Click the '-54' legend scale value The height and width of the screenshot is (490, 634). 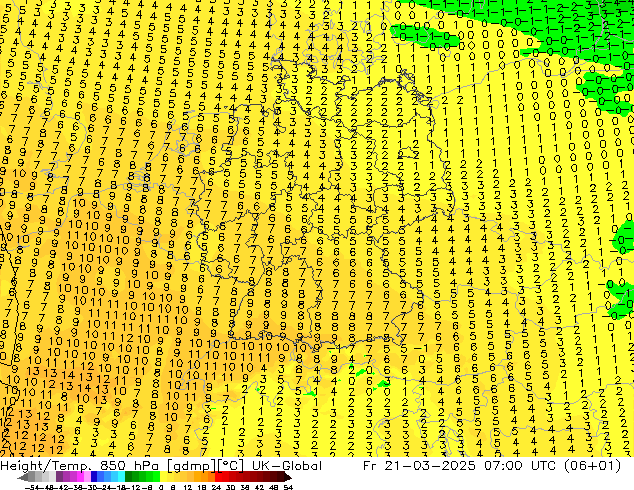(32, 487)
